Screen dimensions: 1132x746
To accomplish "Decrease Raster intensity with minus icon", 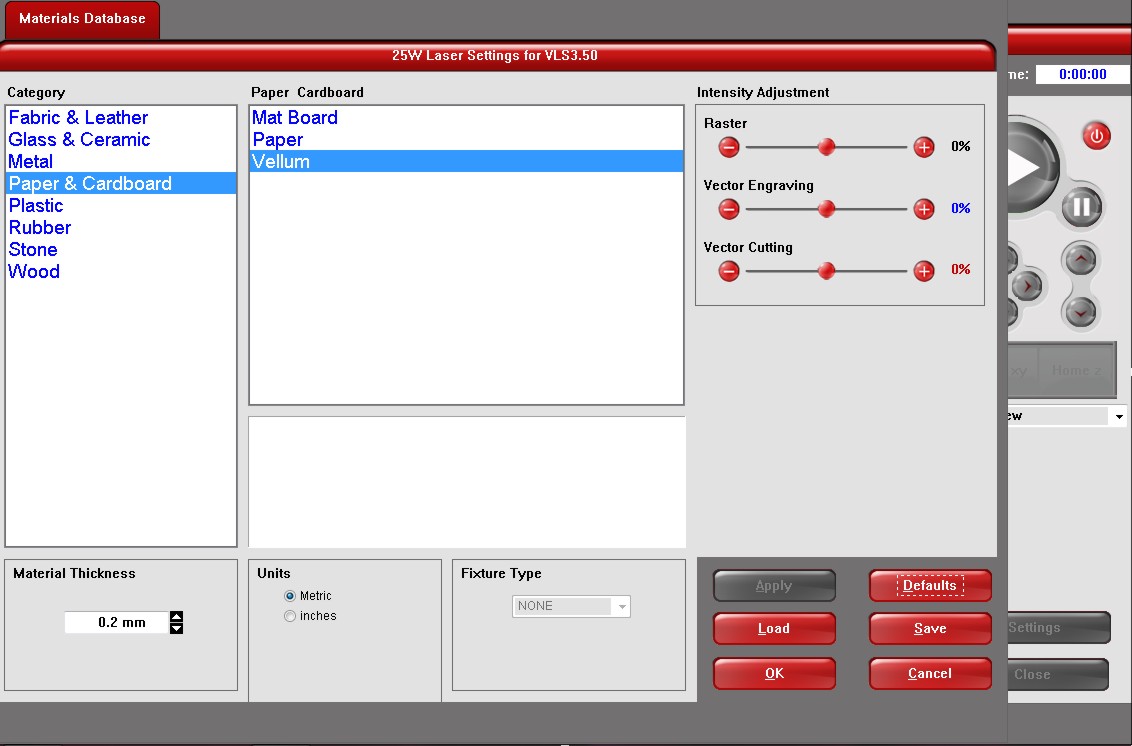I will point(729,147).
